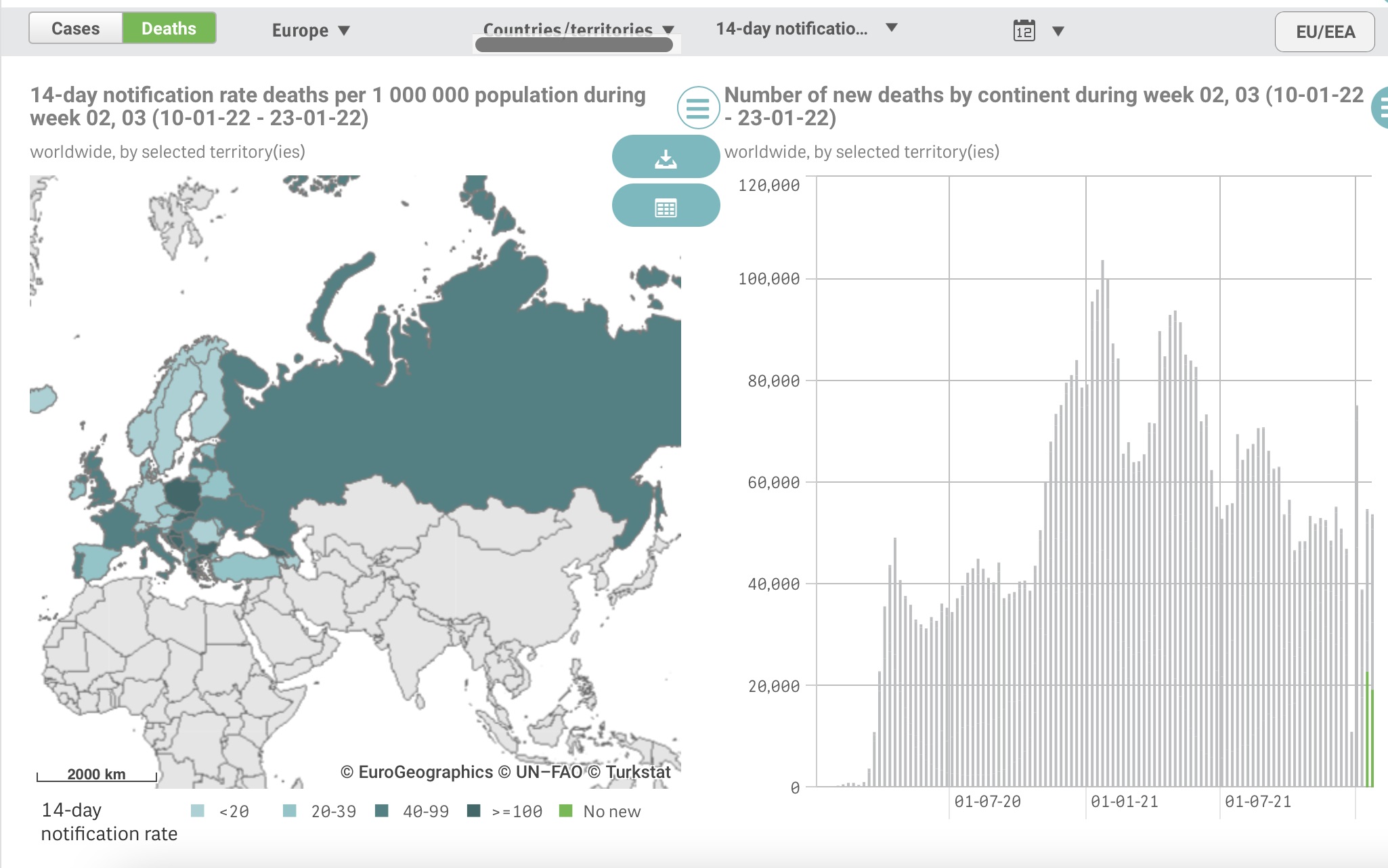The image size is (1388, 868).
Task: Click the 40-99 legend swatch
Action: [x=381, y=810]
